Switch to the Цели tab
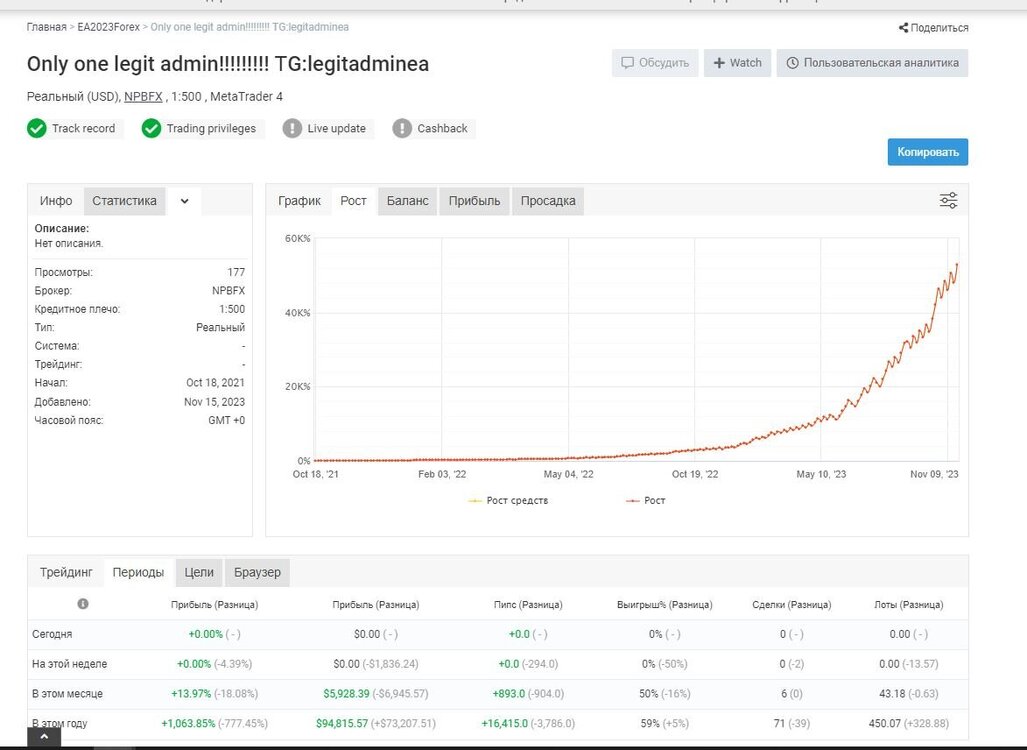Screen dimensions: 1027x750 [199, 572]
